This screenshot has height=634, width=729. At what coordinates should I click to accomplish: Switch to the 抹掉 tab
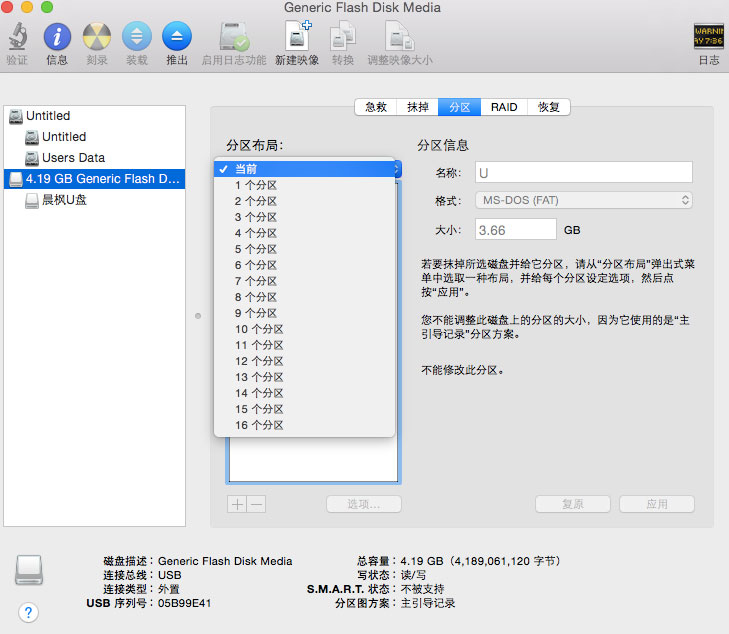418,107
